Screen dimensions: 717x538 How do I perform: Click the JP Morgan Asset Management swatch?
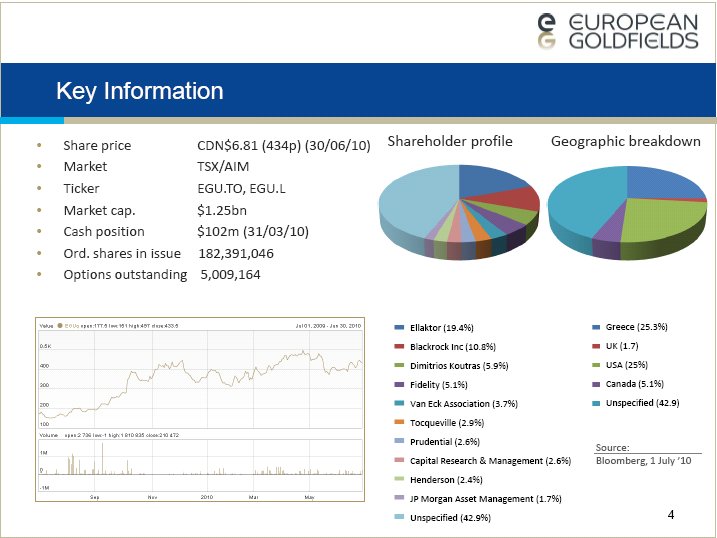(399, 498)
